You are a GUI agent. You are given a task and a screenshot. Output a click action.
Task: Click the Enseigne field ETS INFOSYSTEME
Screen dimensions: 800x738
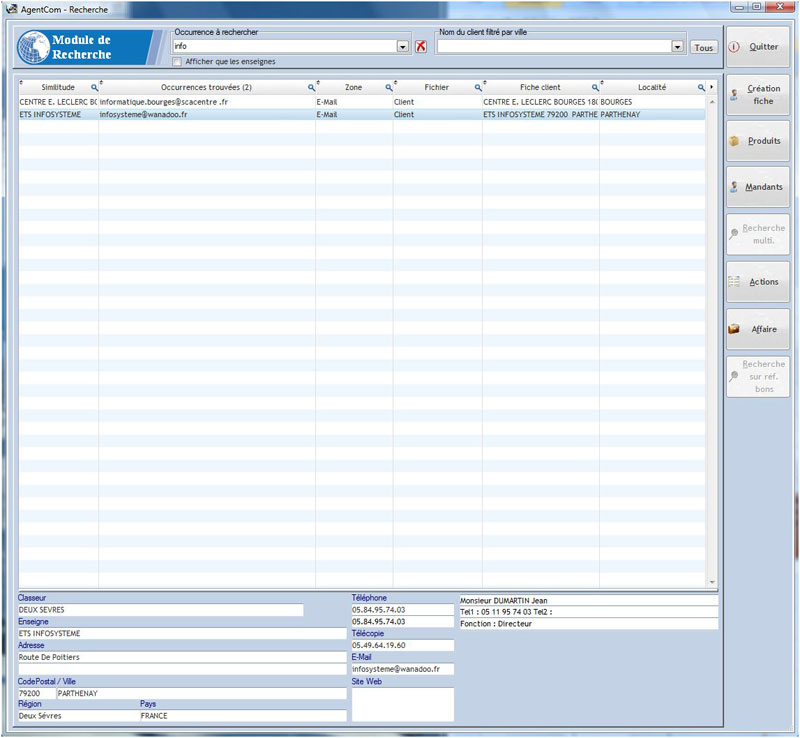182,633
